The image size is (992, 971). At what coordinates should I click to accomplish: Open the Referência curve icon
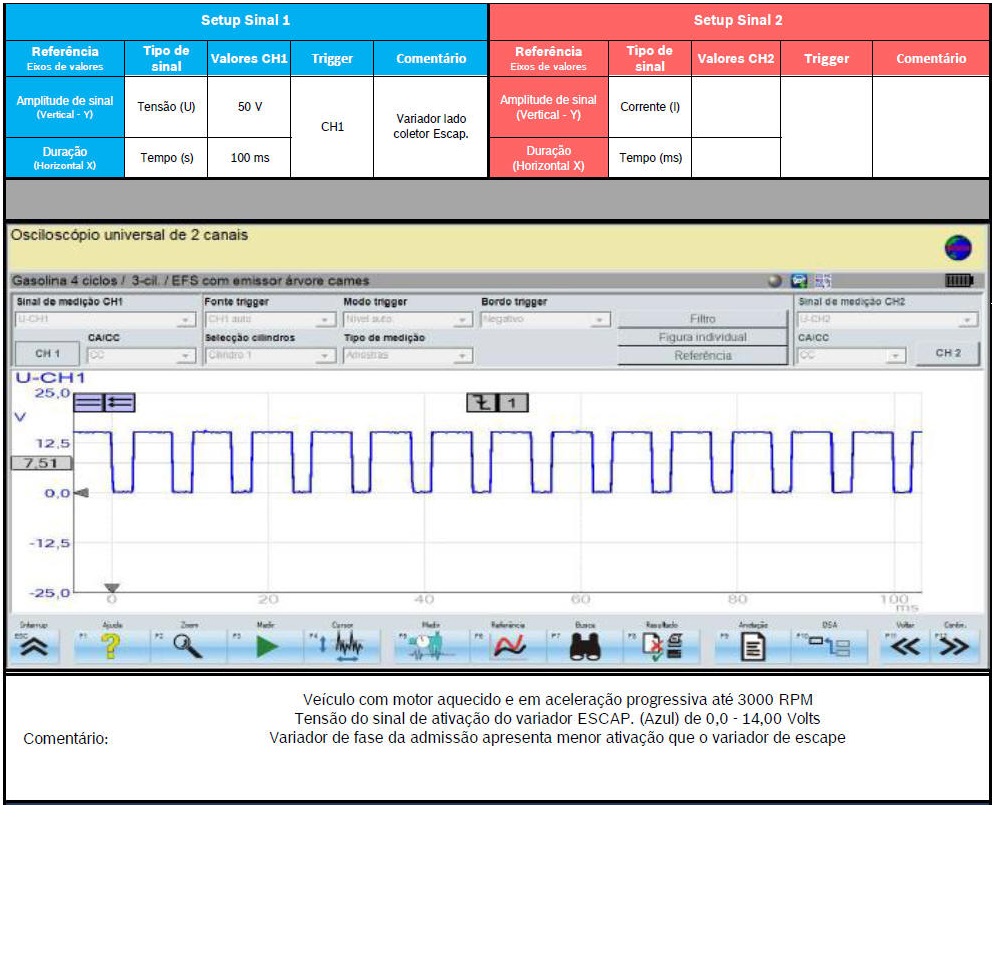[x=509, y=647]
